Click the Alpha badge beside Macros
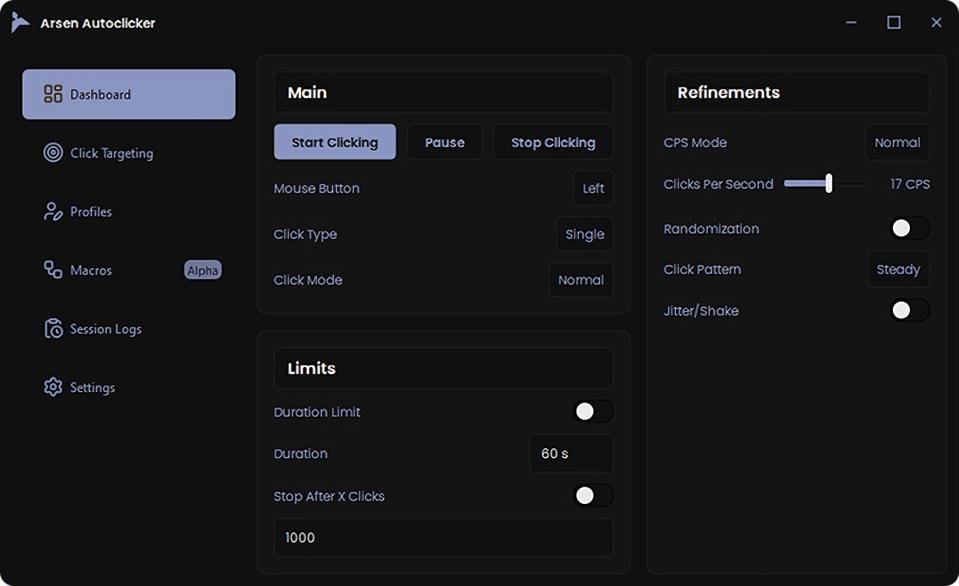This screenshot has height=586, width=959. (203, 270)
